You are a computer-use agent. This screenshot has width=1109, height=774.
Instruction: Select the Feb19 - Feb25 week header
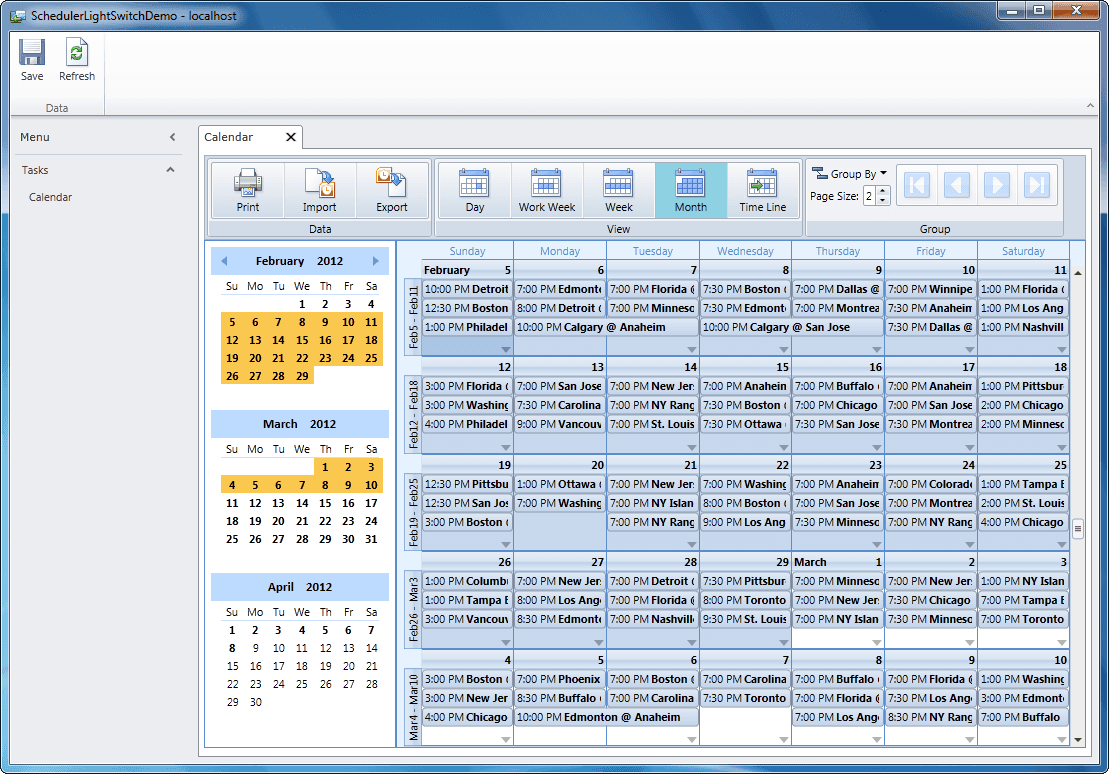click(x=413, y=512)
